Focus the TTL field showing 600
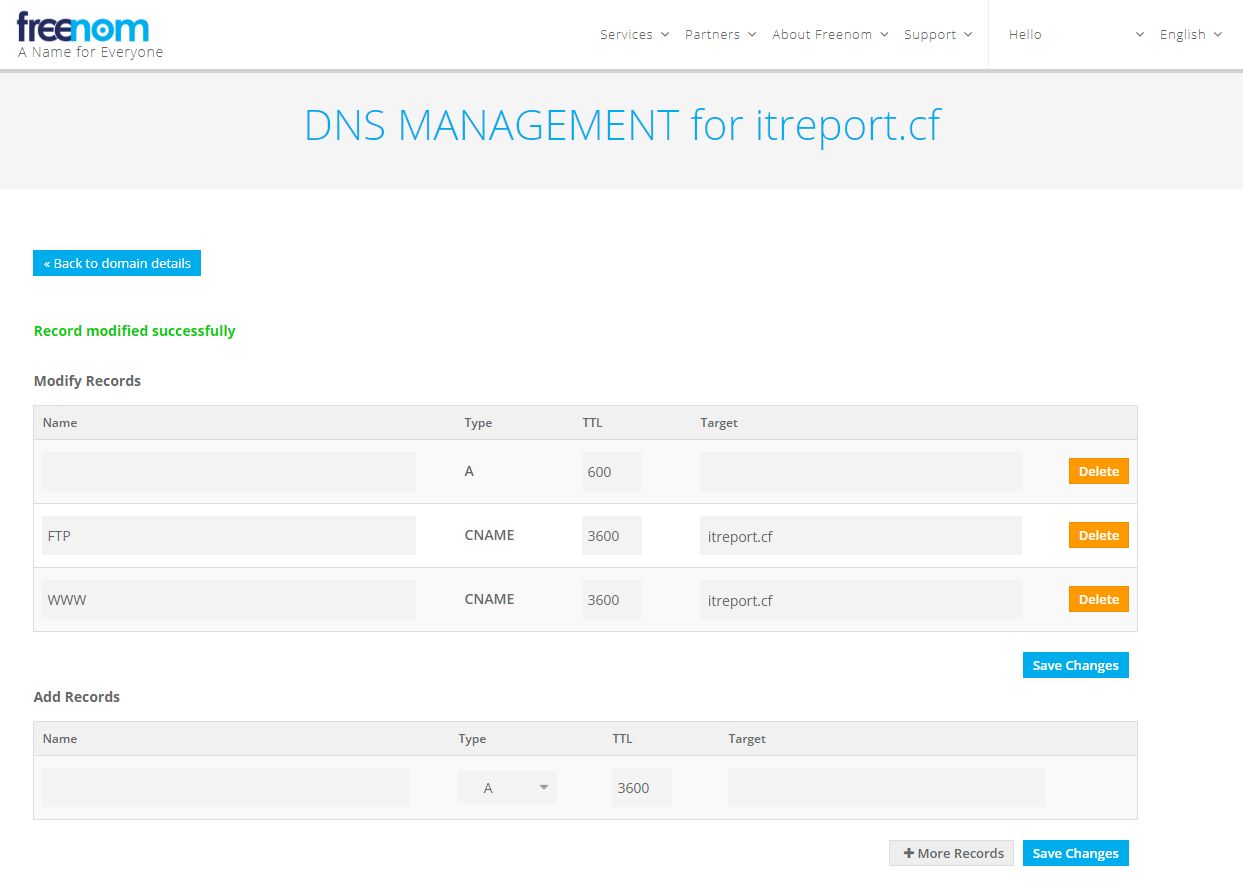Viewport: 1243px width, 883px height. (612, 471)
